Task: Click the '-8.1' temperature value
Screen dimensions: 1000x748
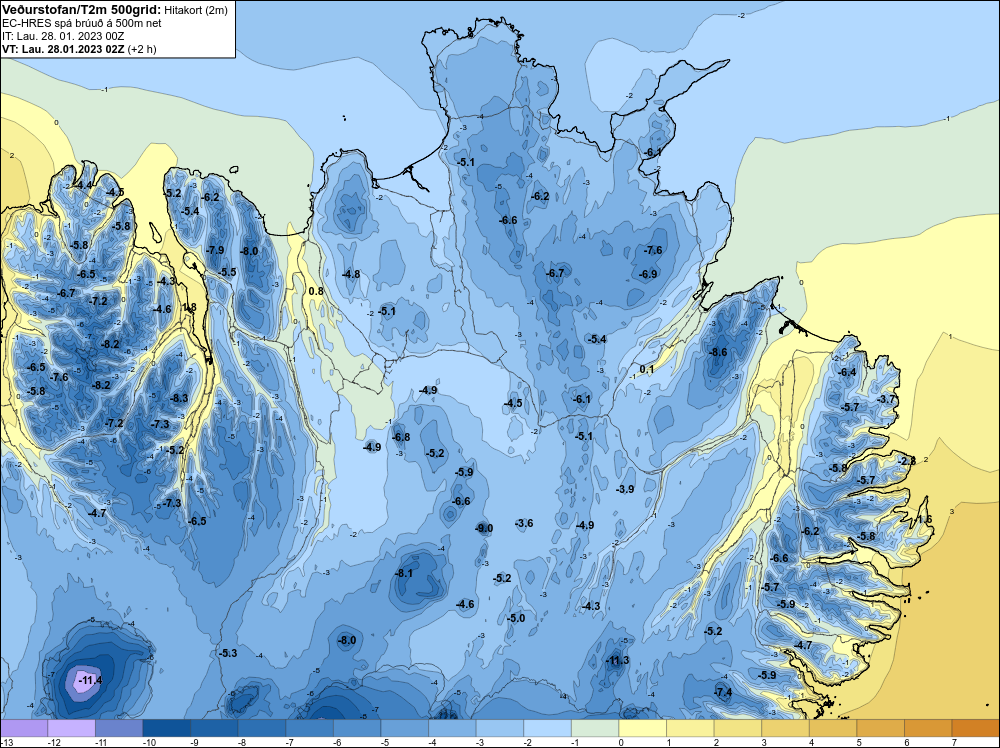Action: coord(404,573)
